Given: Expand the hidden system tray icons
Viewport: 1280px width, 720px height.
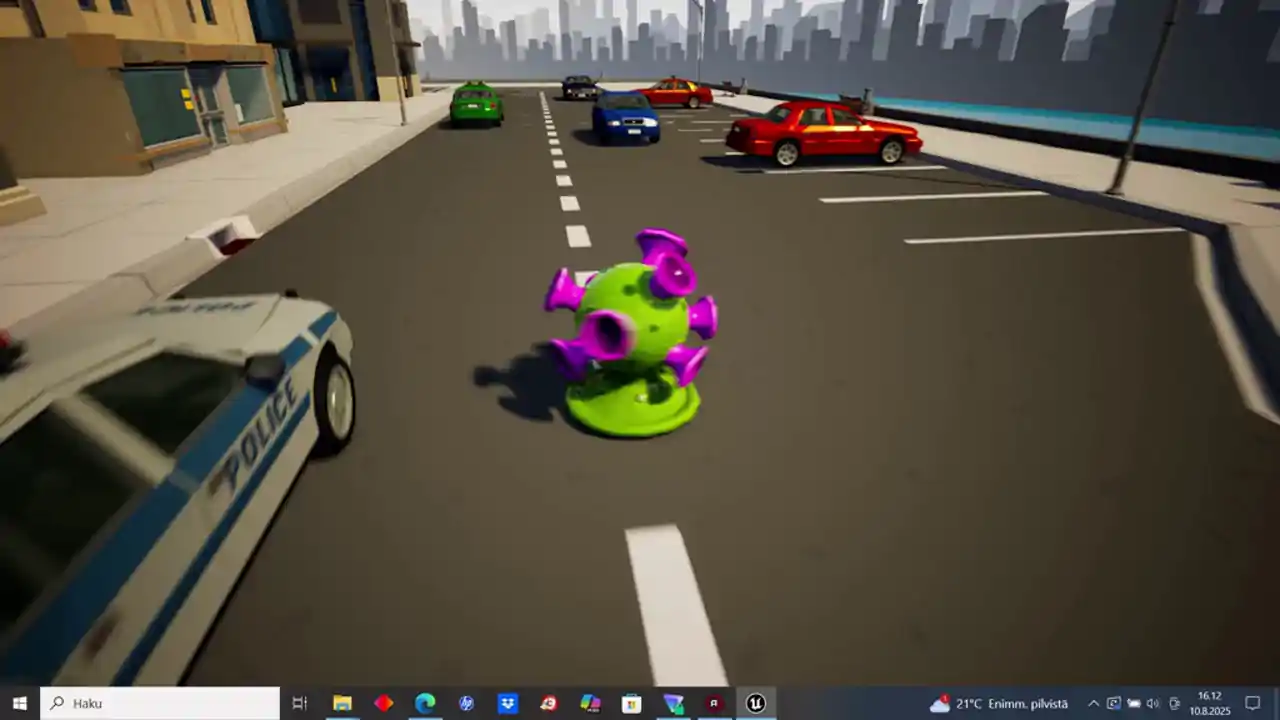Looking at the screenshot, I should (x=1093, y=703).
